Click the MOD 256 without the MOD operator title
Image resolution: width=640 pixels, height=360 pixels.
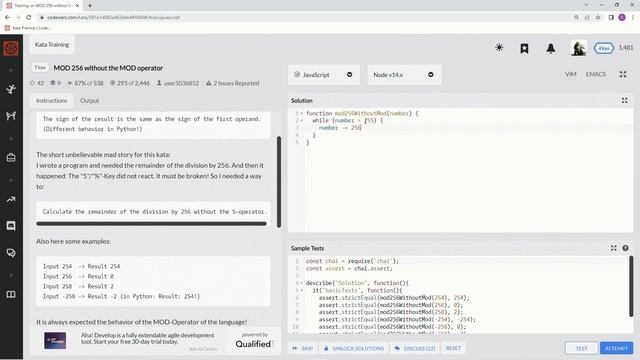coord(108,68)
